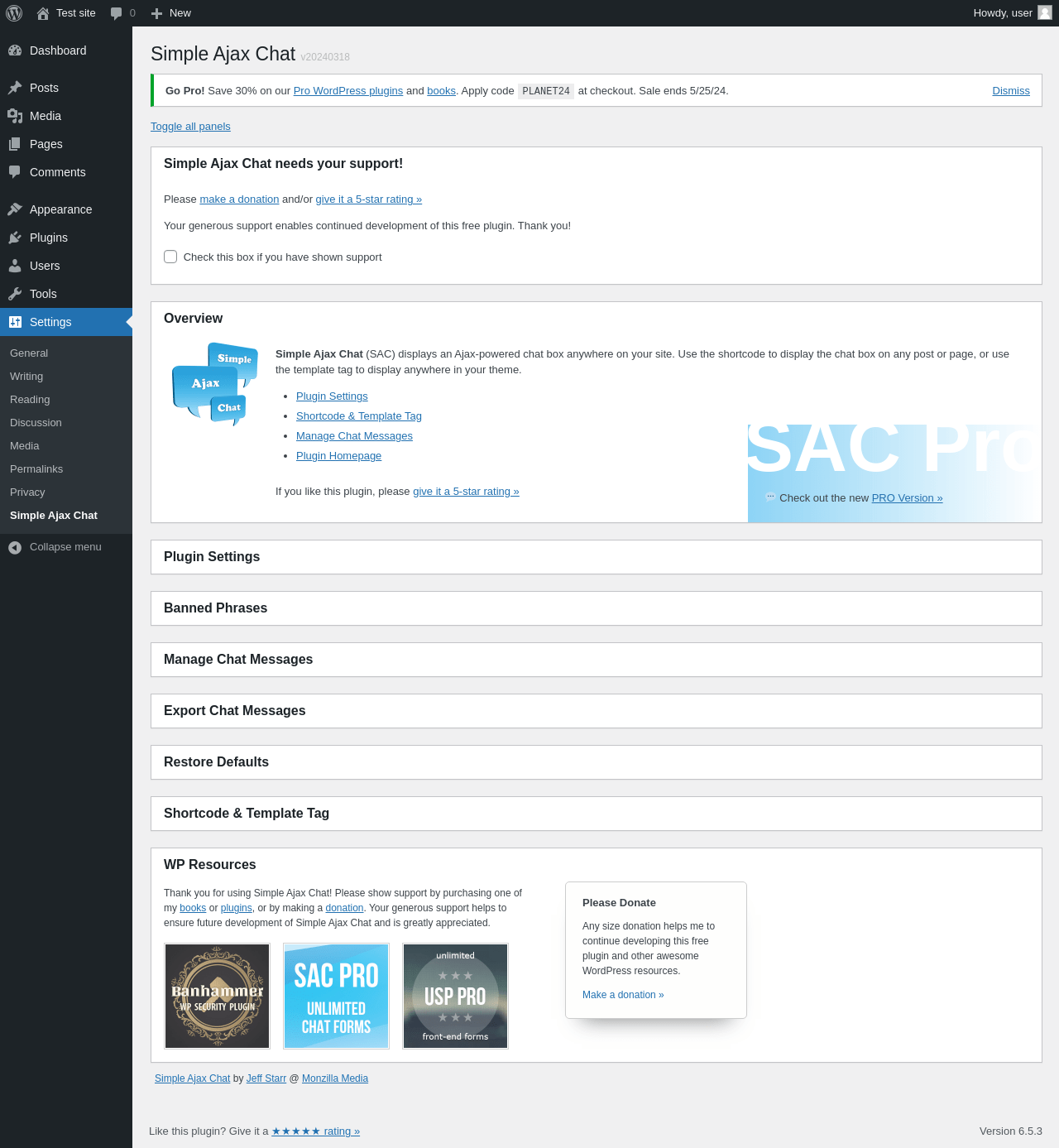The image size is (1059, 1148).
Task: Expand the Export Chat Messages panel
Action: click(597, 711)
